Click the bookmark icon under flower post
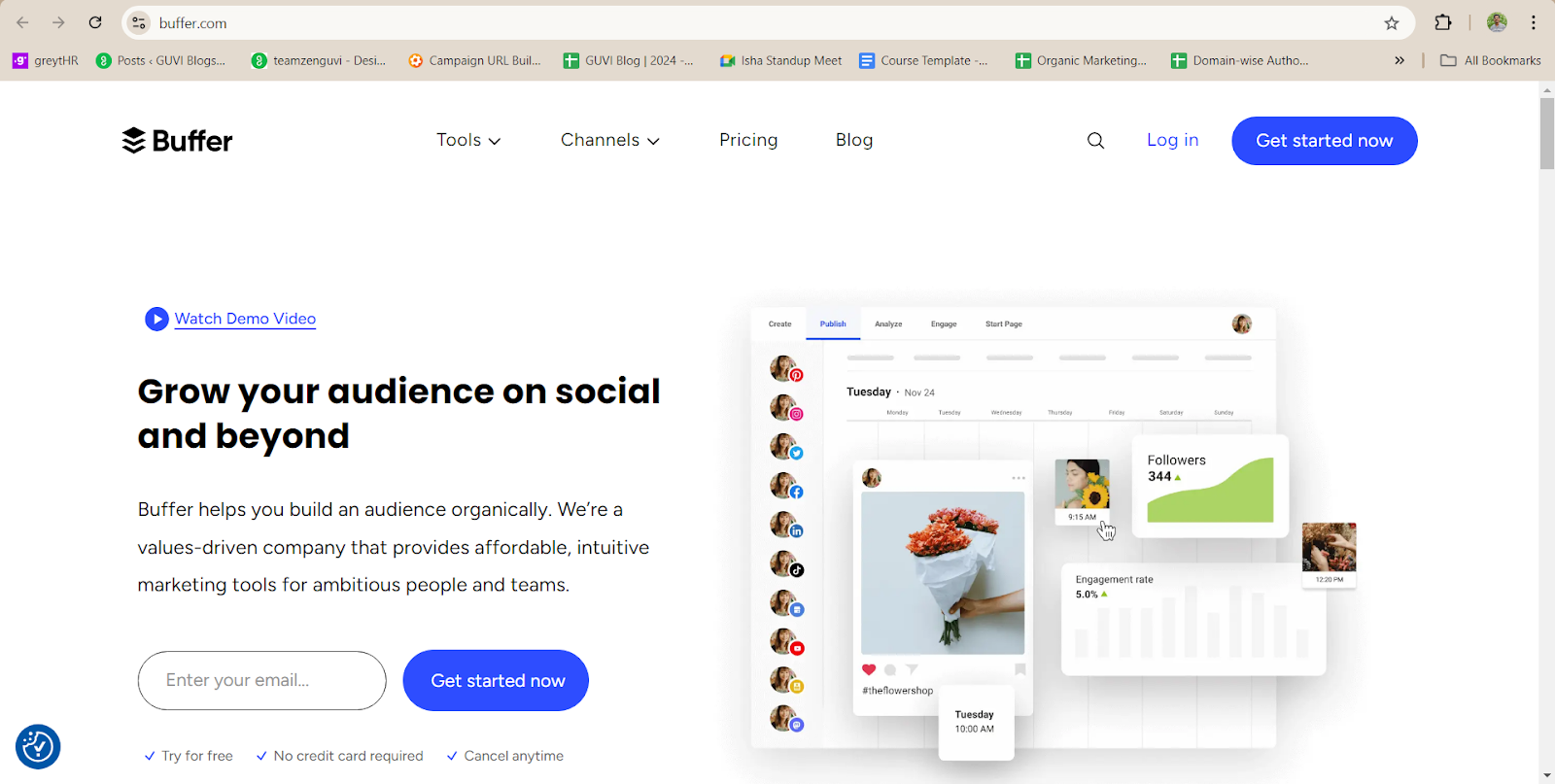This screenshot has height=784, width=1555. (1019, 669)
